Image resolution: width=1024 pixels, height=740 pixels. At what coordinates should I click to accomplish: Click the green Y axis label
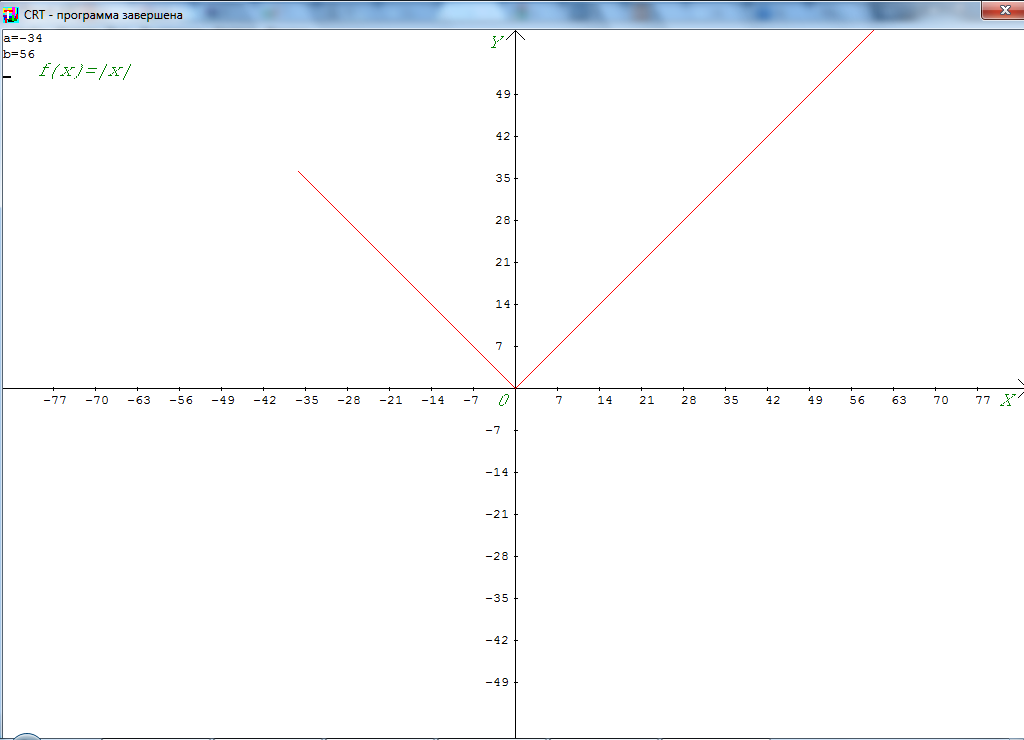(x=496, y=42)
